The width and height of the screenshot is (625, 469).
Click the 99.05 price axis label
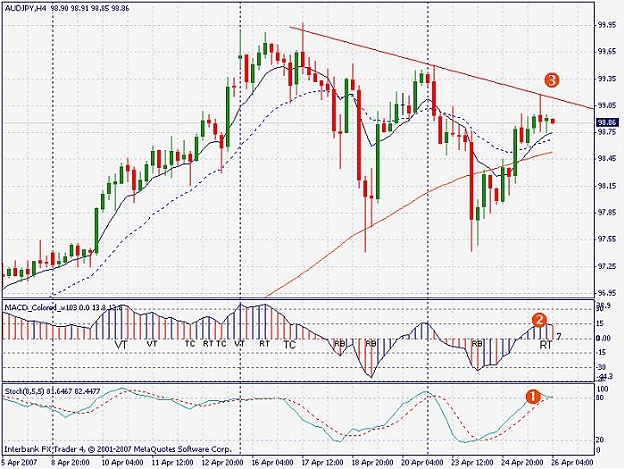tap(607, 106)
